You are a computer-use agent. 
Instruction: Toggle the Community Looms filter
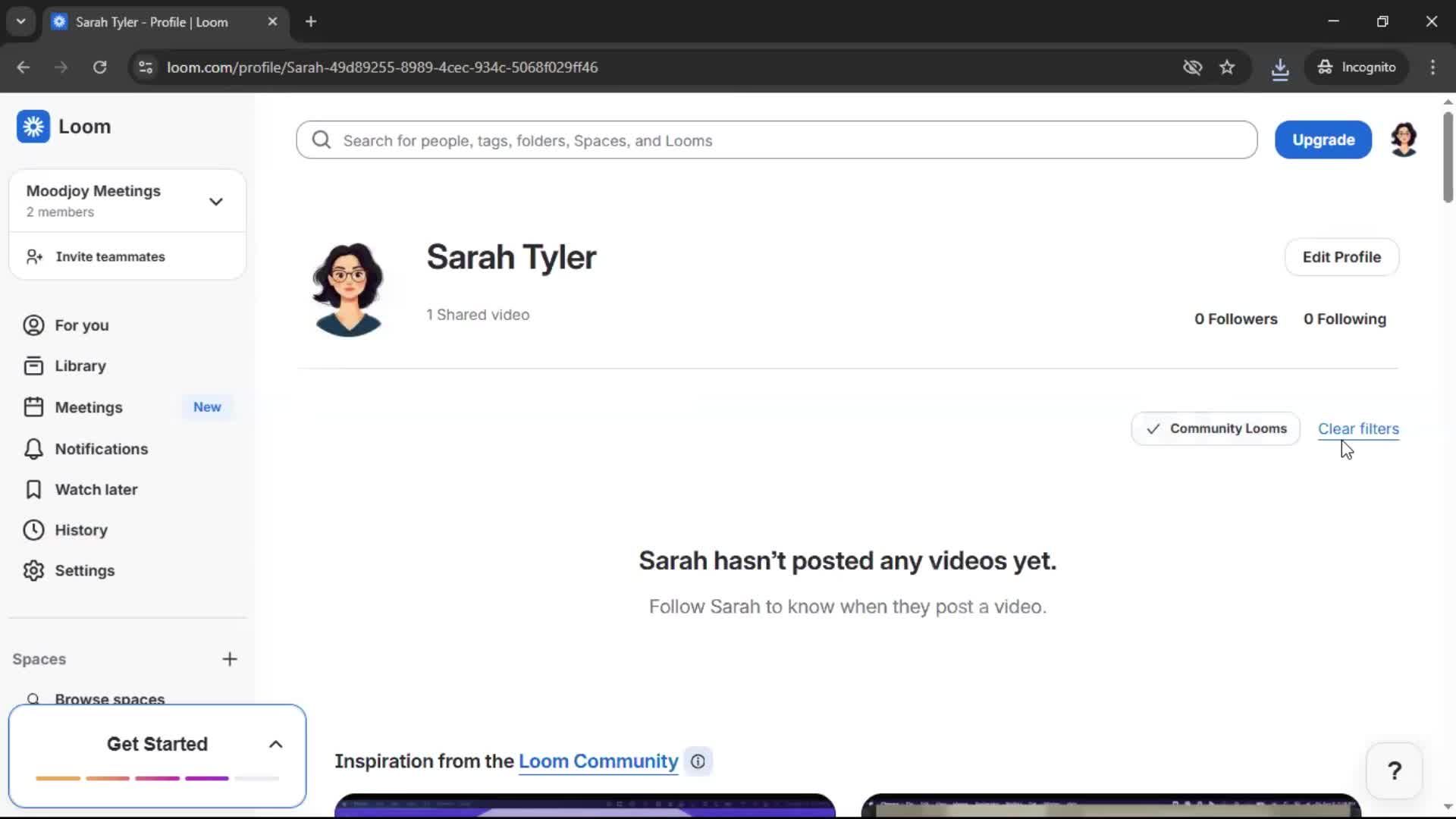click(1214, 428)
